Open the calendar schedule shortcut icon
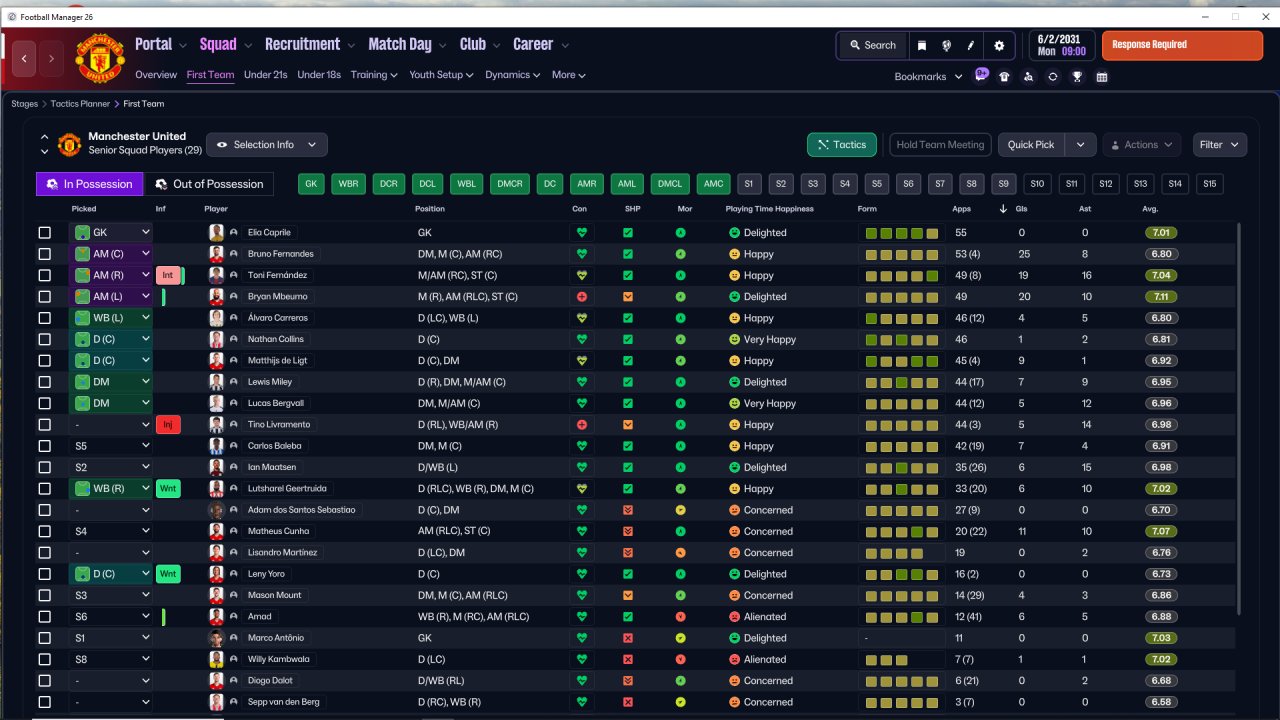Viewport: 1280px width, 720px height. pyautogui.click(x=1102, y=77)
